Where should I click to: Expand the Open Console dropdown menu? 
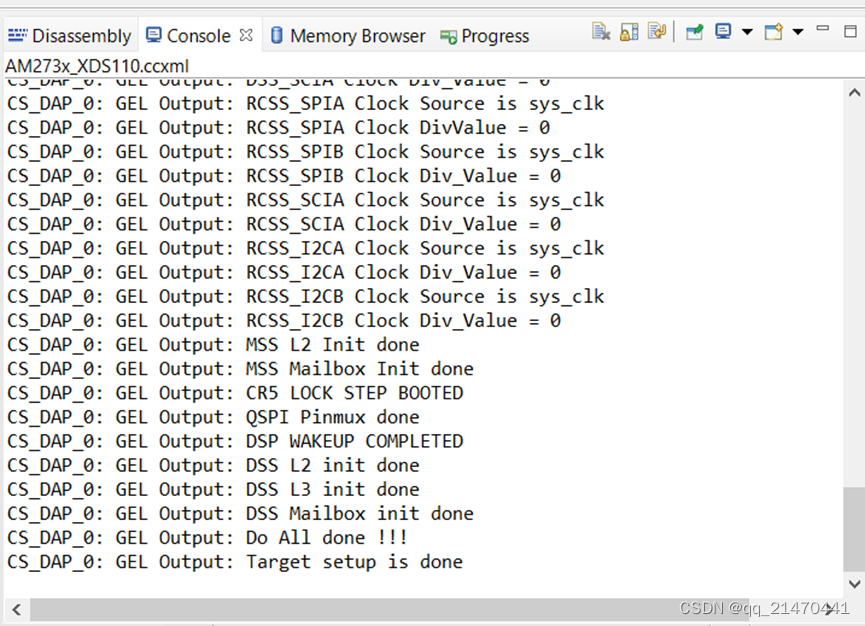coord(797,31)
